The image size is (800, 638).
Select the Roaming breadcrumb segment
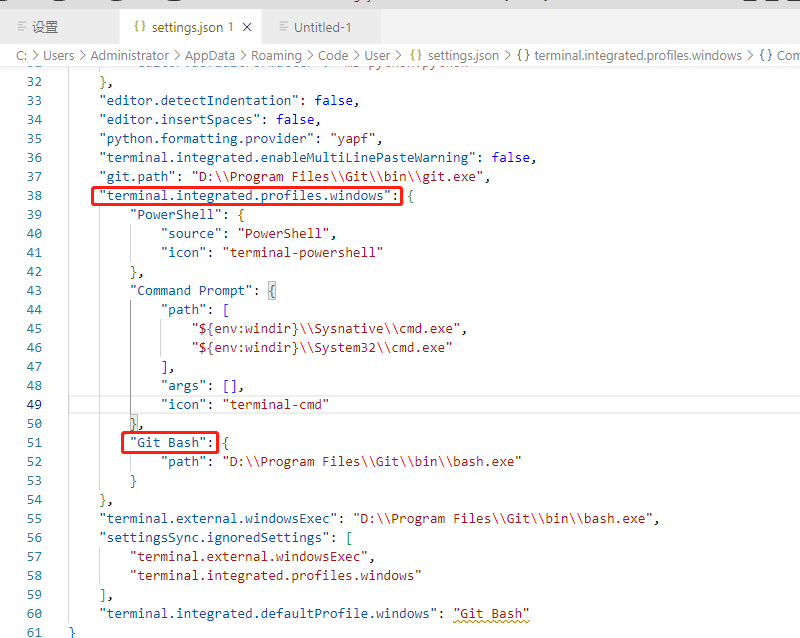point(277,55)
